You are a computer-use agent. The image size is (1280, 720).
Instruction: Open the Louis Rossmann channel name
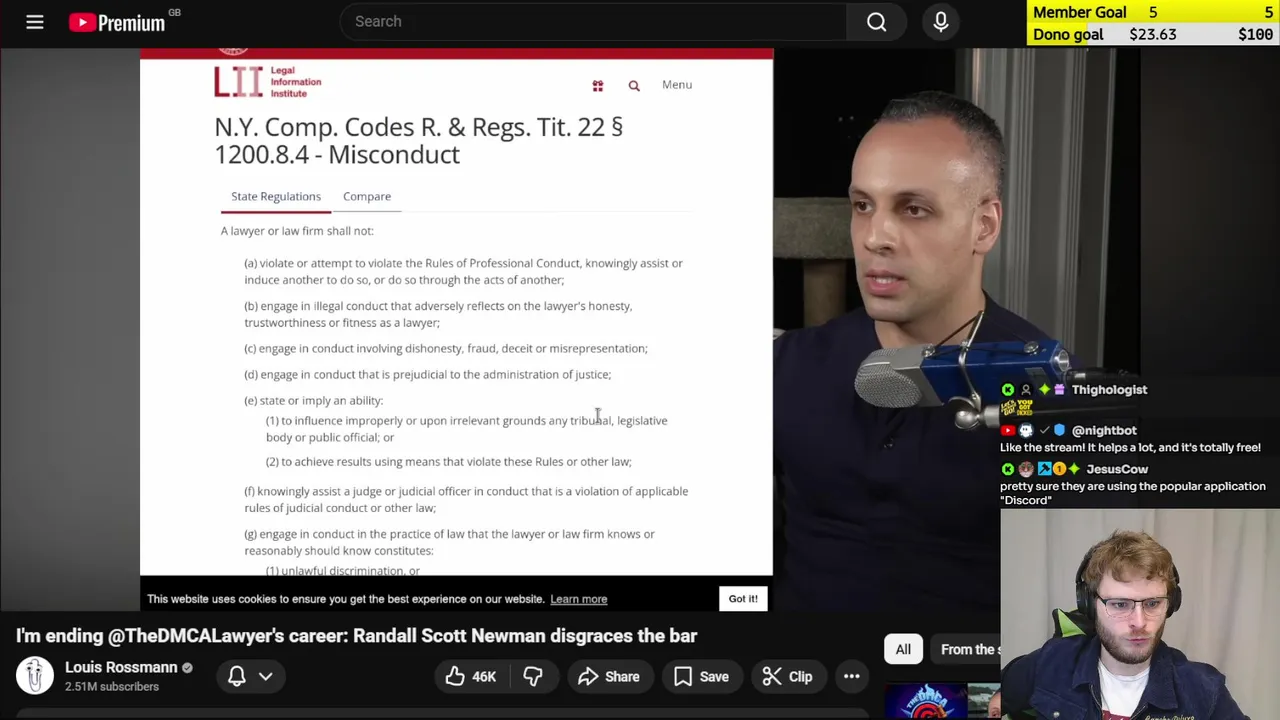(x=121, y=667)
